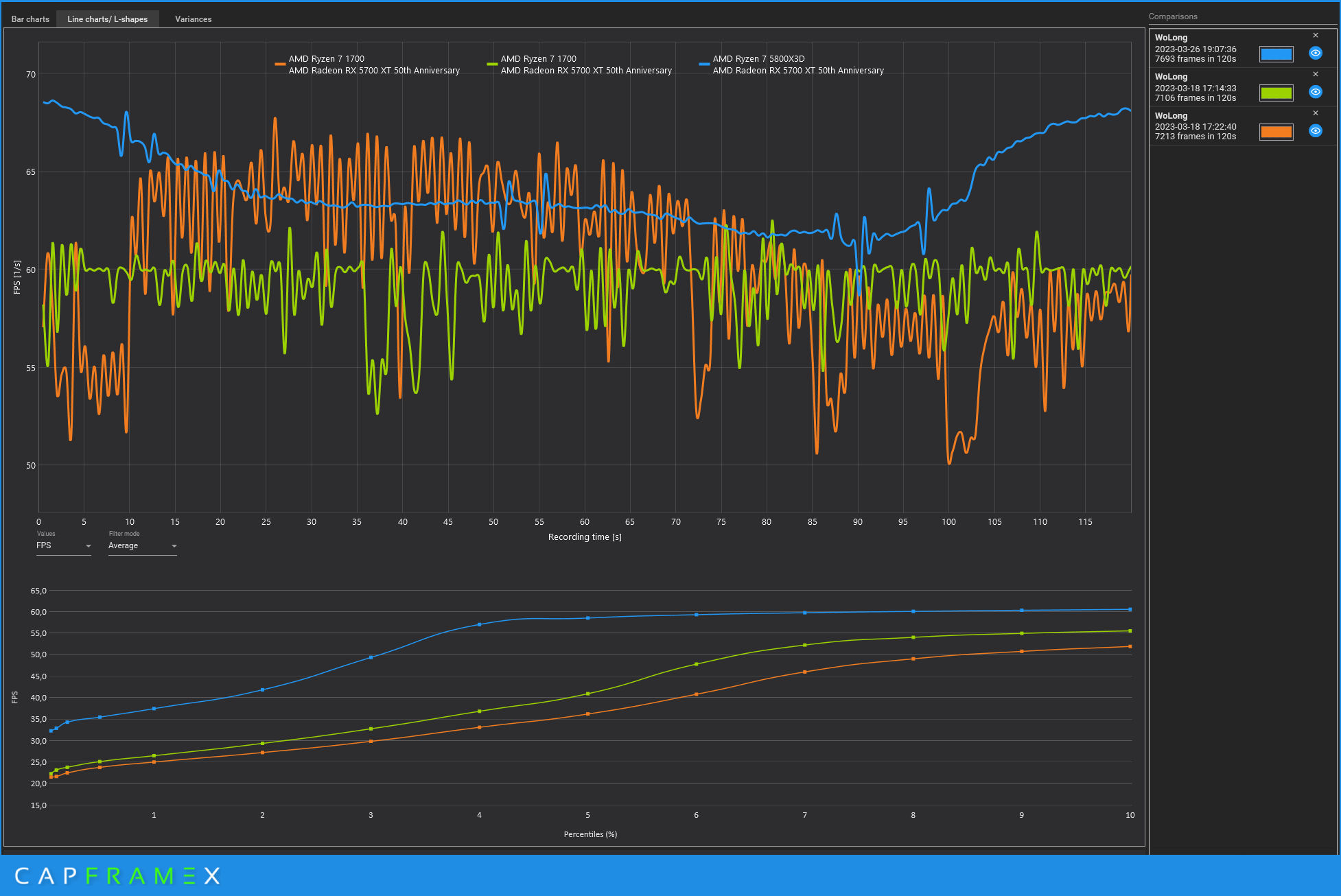Hide the orange 17:22:40 WoLong recording
The height and width of the screenshot is (896, 1341).
[x=1315, y=131]
